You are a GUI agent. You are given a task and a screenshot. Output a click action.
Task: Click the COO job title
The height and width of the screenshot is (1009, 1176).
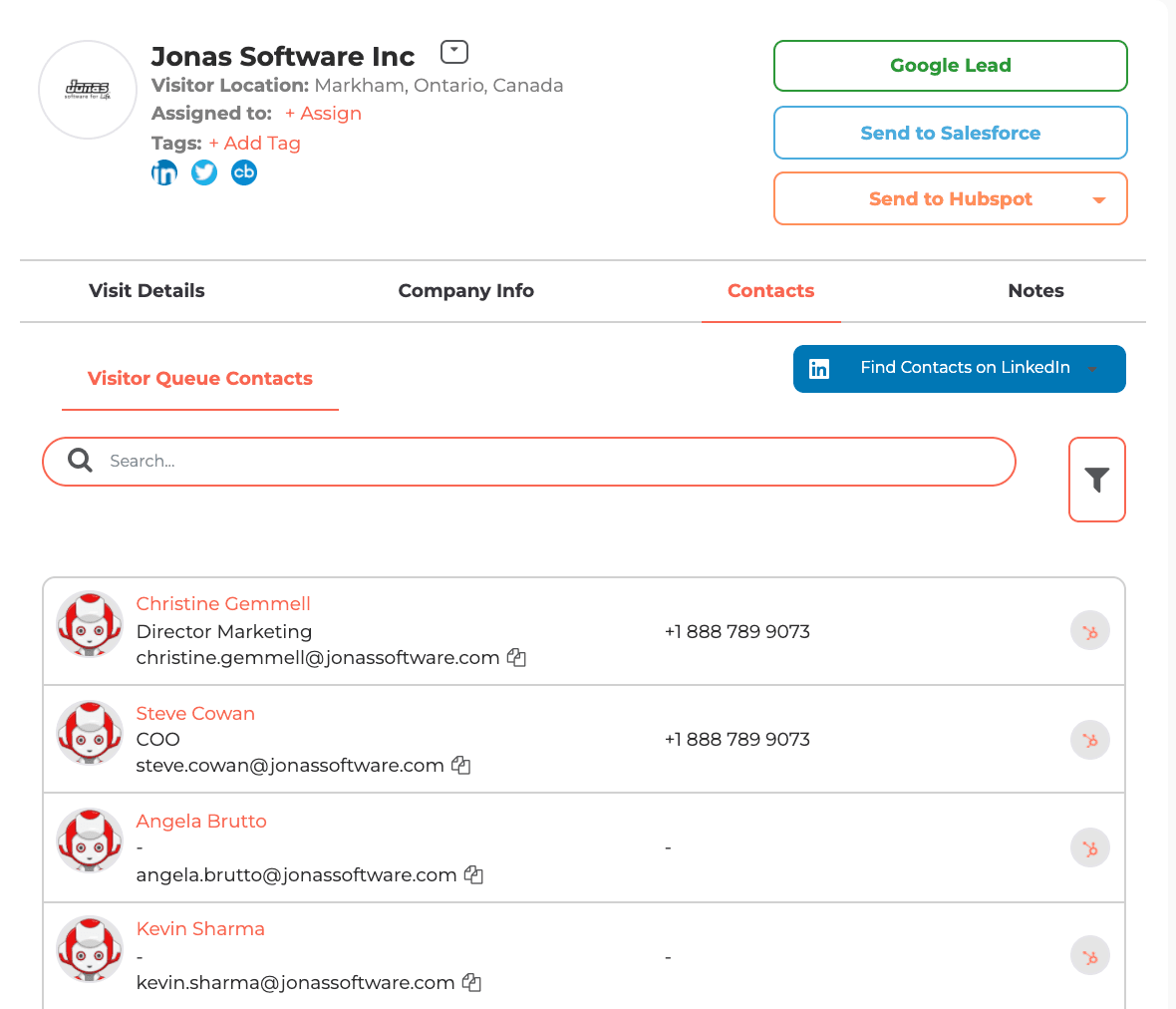coord(158,740)
